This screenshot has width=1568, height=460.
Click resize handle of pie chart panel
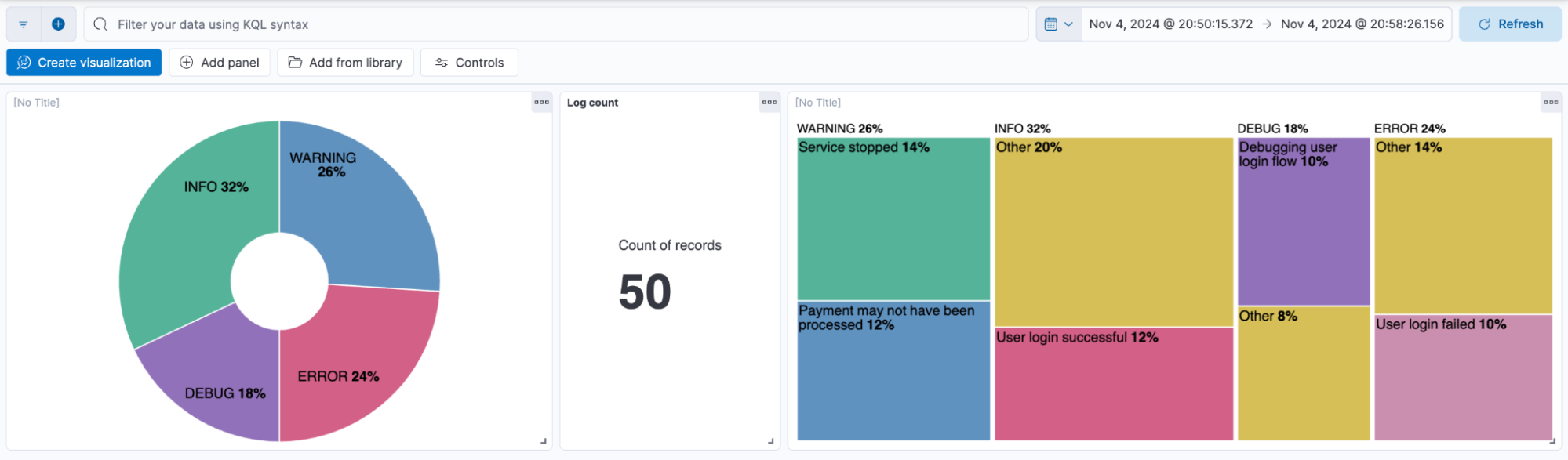543,441
